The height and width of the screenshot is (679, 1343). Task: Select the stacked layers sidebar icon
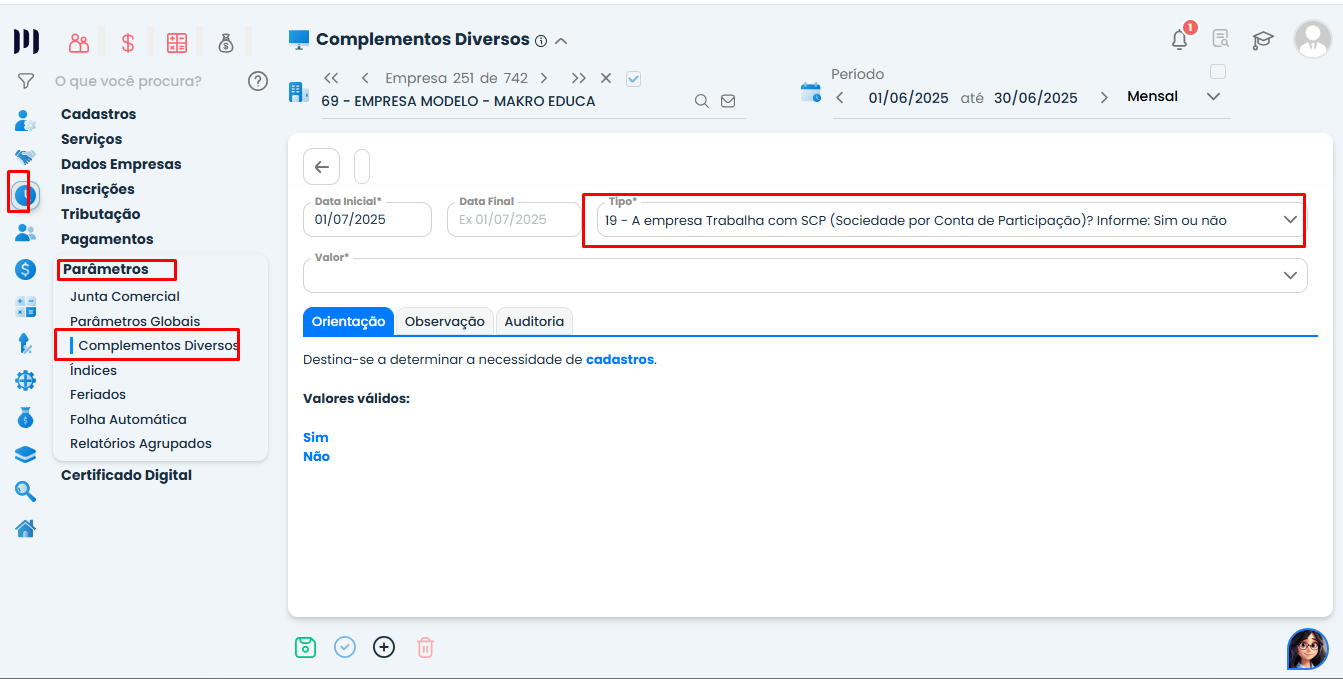[x=26, y=454]
